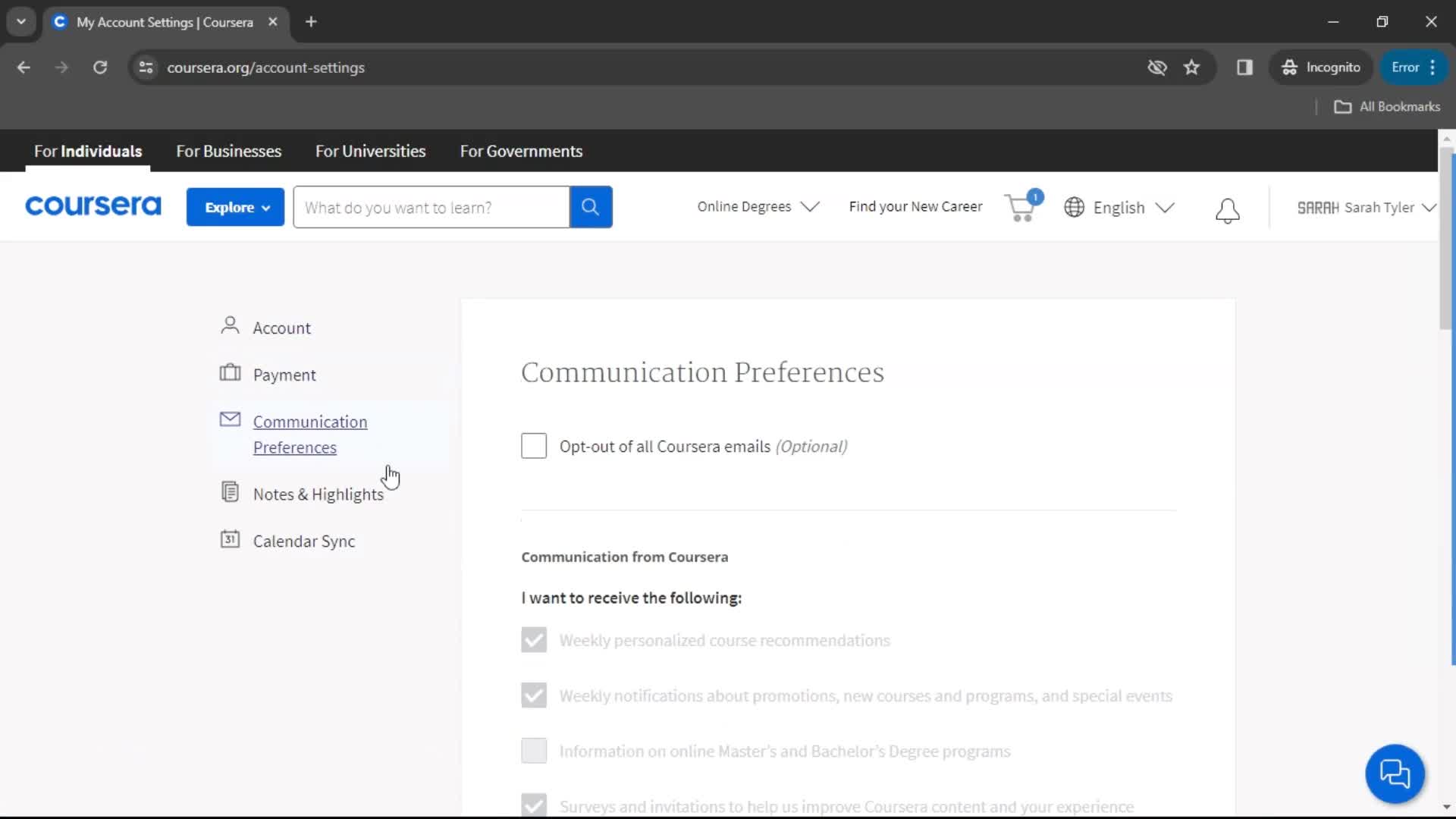Click the What do you want to learn search field
The height and width of the screenshot is (819, 1456).
click(x=432, y=207)
